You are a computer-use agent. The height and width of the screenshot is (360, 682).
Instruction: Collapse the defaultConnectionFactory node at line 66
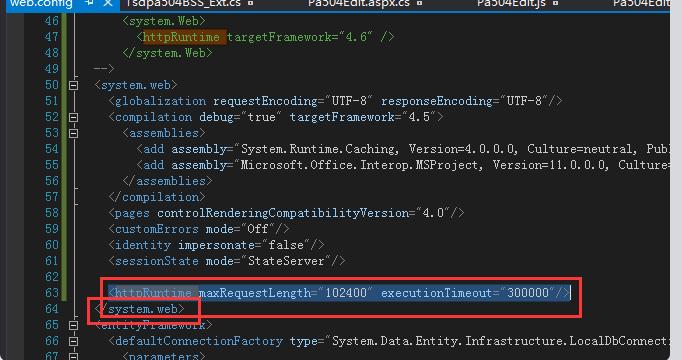click(74, 341)
